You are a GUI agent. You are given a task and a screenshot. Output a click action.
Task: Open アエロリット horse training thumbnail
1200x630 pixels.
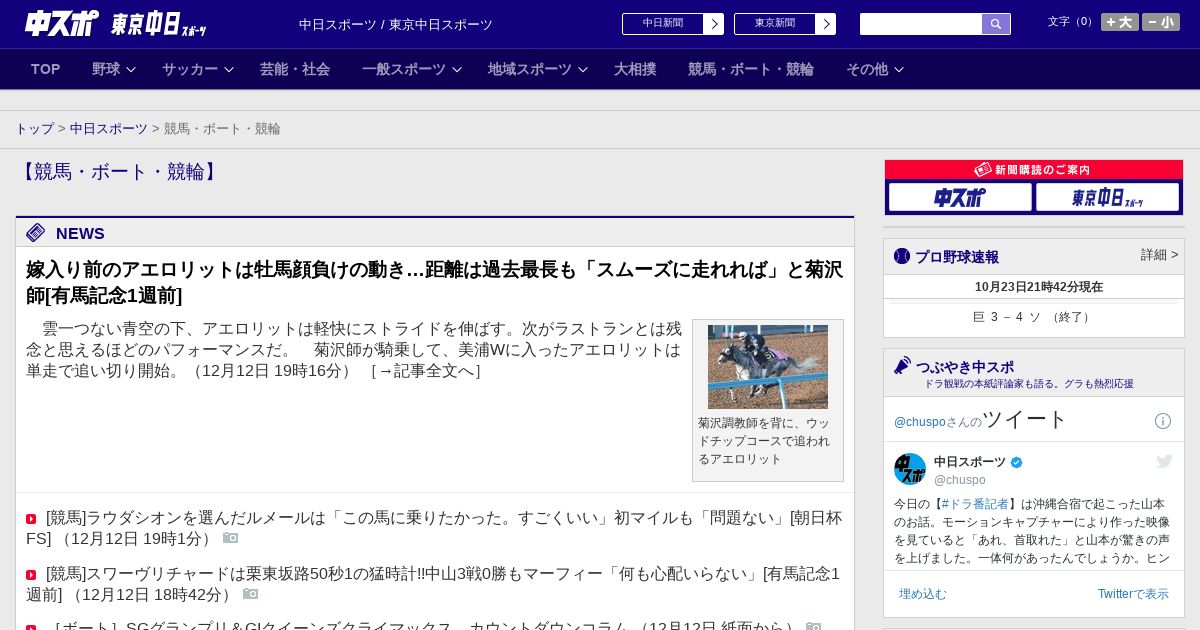(x=768, y=366)
